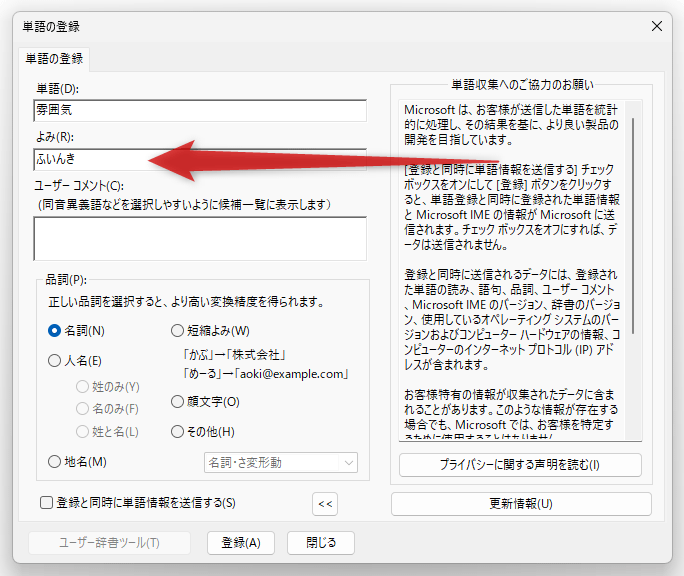This screenshot has width=684, height=576.
Task: Click the 単語(D) input field
Action: (x=200, y=110)
